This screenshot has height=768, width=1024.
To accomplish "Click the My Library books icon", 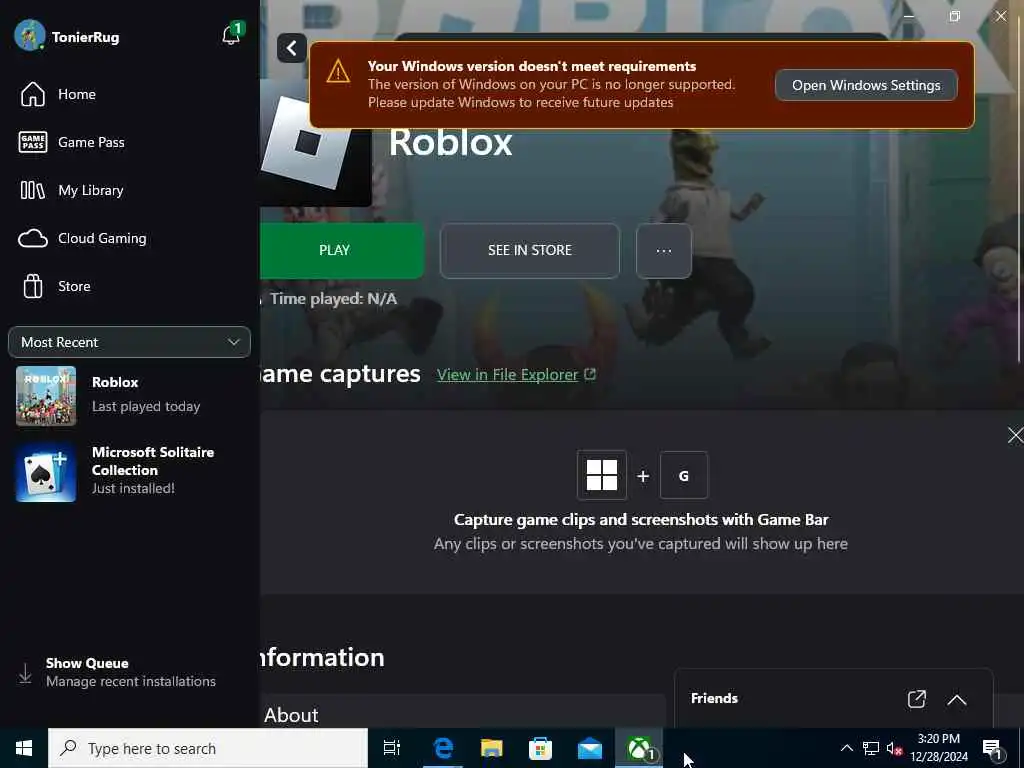I will pyautogui.click(x=33, y=190).
